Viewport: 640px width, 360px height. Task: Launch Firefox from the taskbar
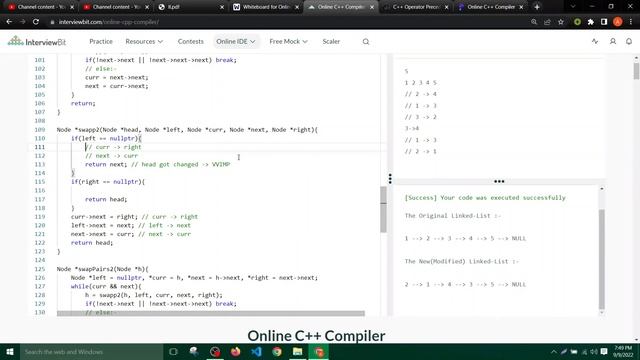click(x=236, y=352)
